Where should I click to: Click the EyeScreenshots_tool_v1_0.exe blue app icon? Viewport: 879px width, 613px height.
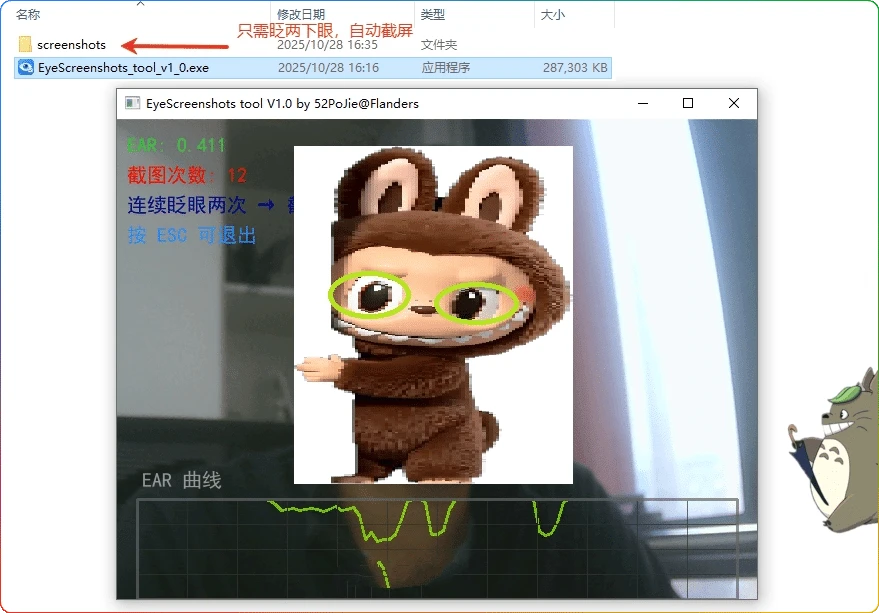23,66
